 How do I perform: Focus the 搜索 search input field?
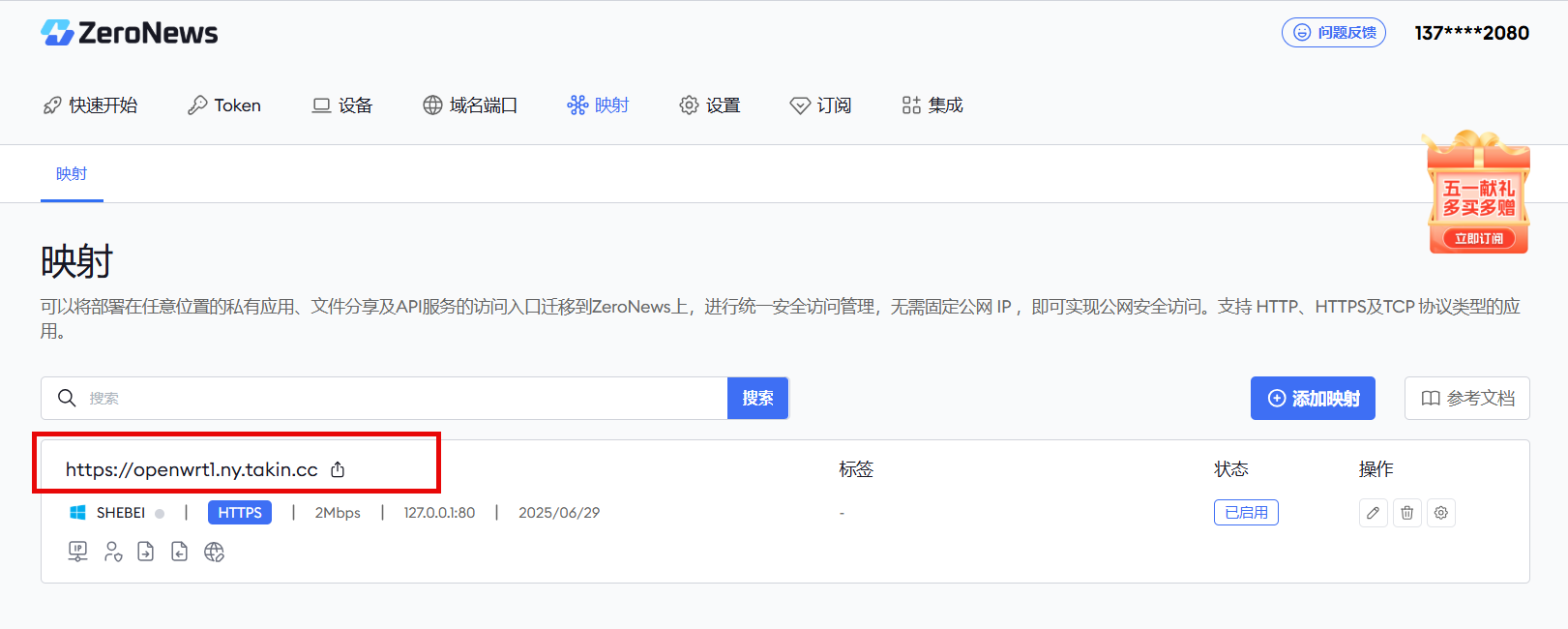tap(384, 399)
